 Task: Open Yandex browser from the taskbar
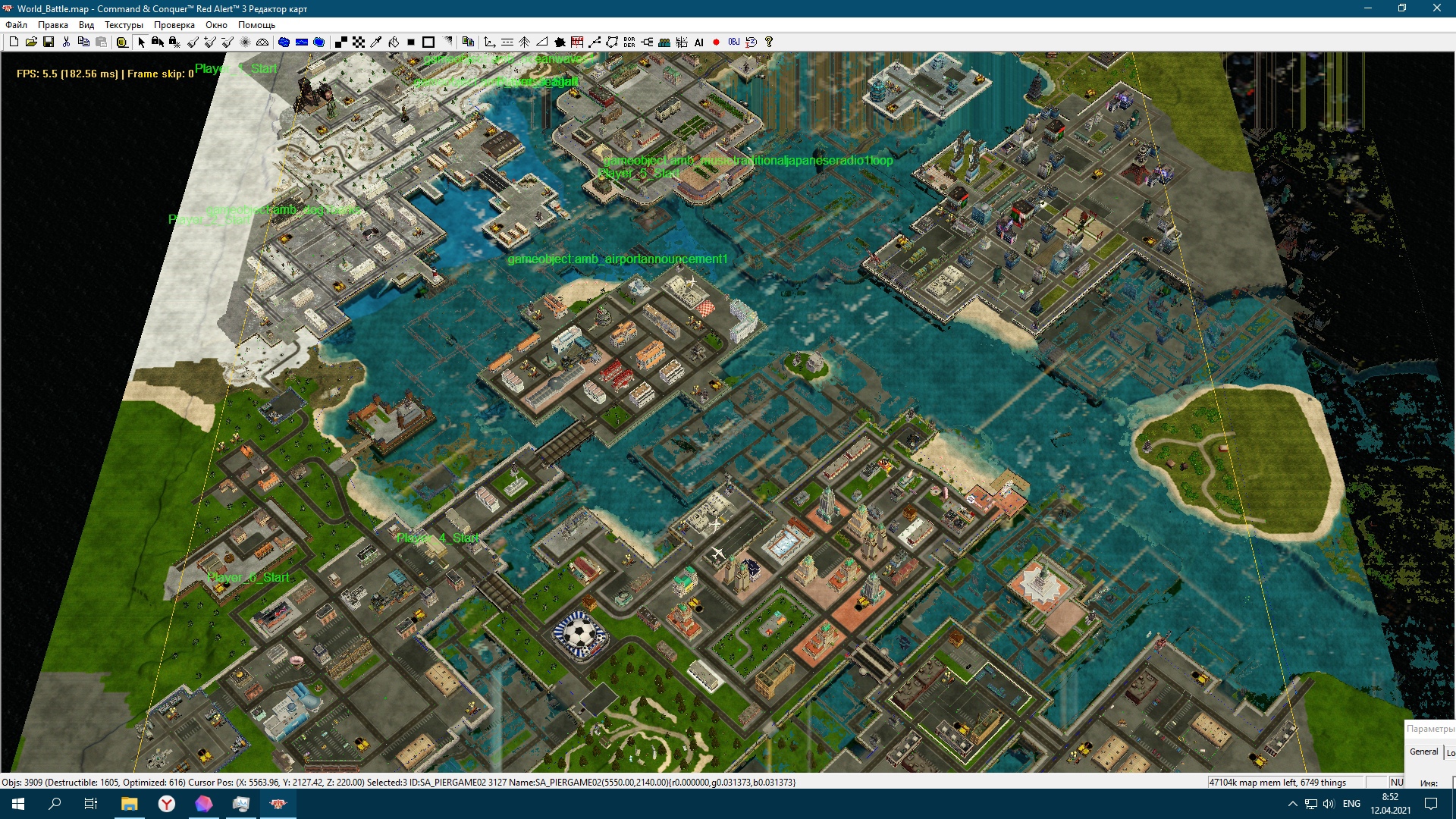coord(167,804)
